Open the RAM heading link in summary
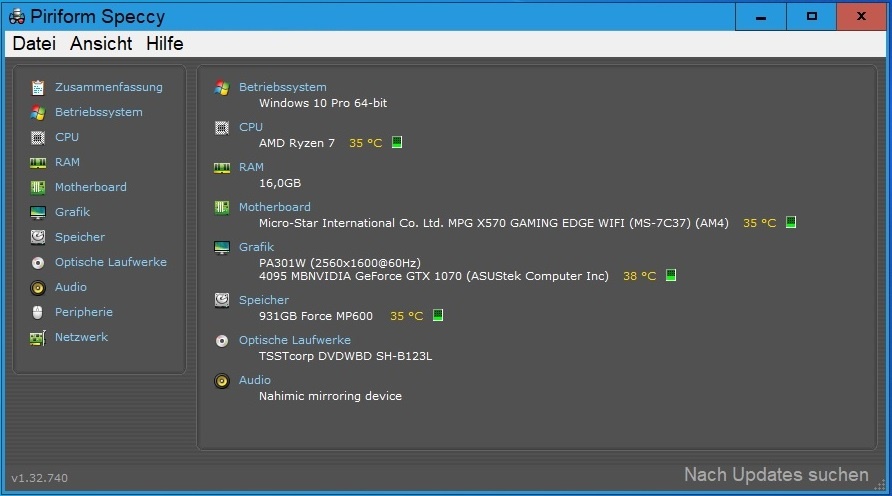892x496 pixels. [251, 167]
